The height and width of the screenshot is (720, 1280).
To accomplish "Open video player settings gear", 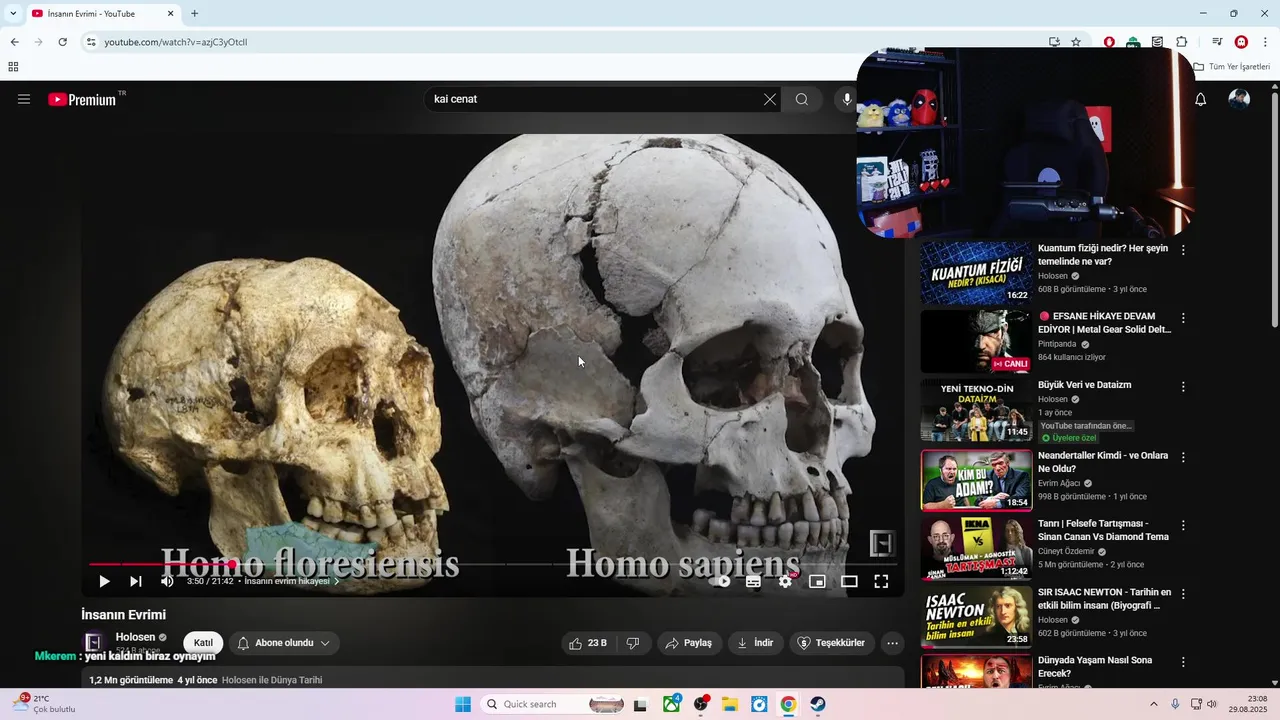I will (x=785, y=581).
